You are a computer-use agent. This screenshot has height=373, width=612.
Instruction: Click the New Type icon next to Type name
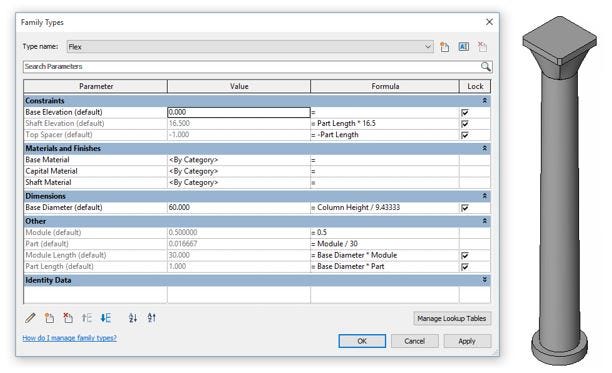click(444, 47)
